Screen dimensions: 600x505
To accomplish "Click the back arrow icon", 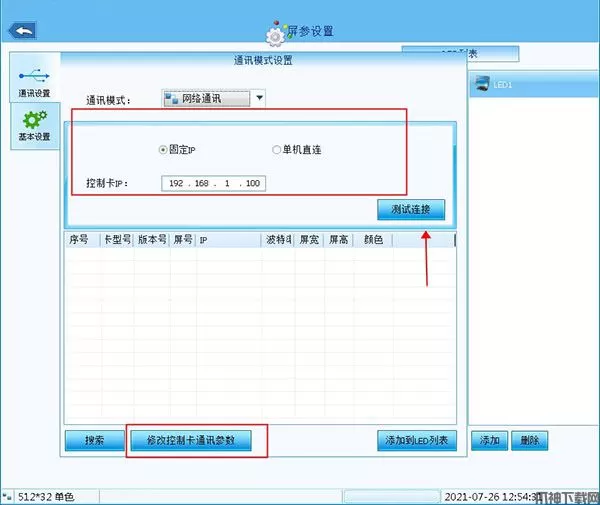I will click(x=22, y=31).
